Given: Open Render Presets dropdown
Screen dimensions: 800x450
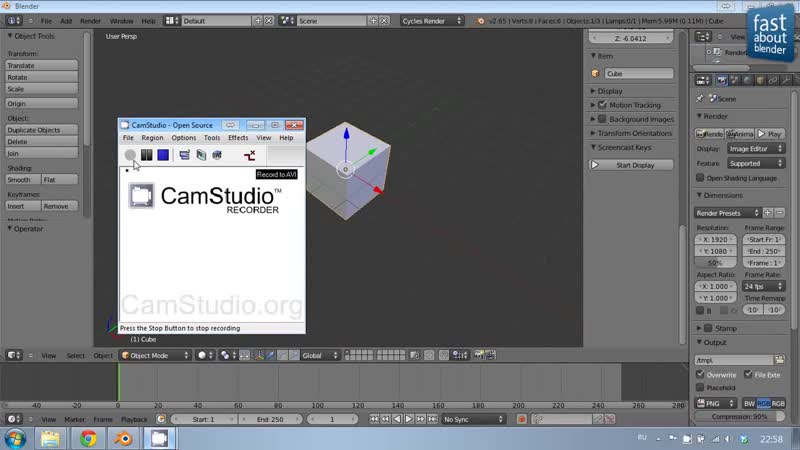Looking at the screenshot, I should tap(728, 213).
